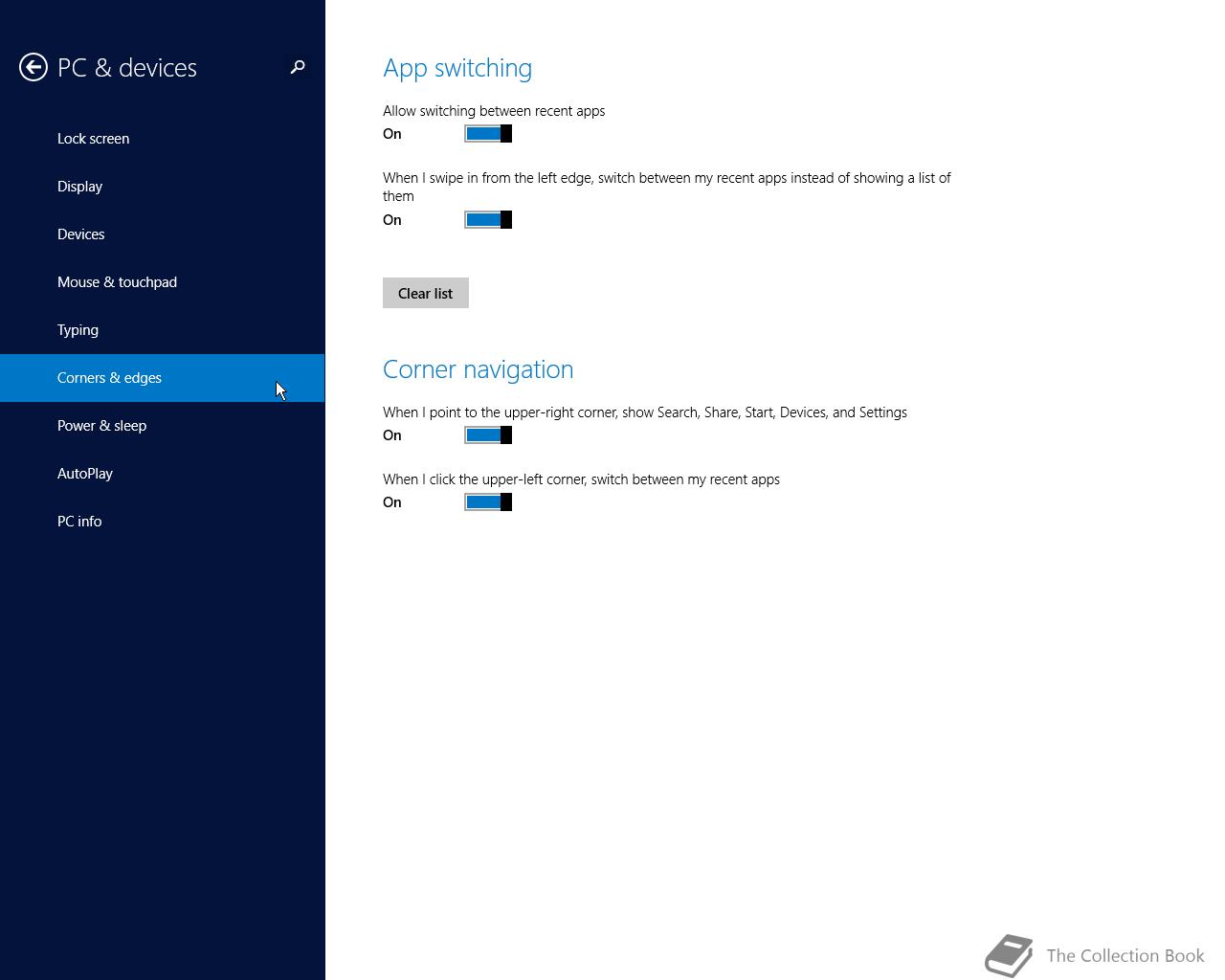Click the Clear list button
Screen dimensions: 1225x980
click(426, 293)
